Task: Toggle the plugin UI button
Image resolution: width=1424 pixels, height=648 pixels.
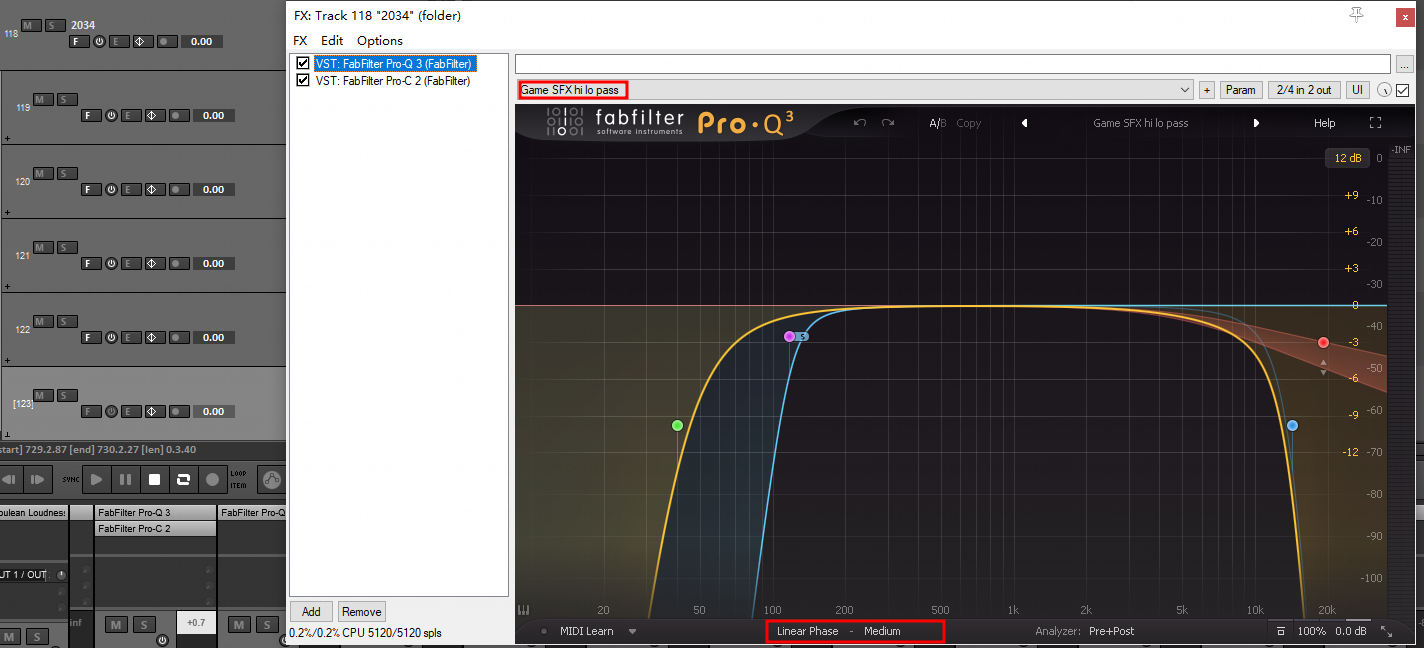Action: 1358,90
